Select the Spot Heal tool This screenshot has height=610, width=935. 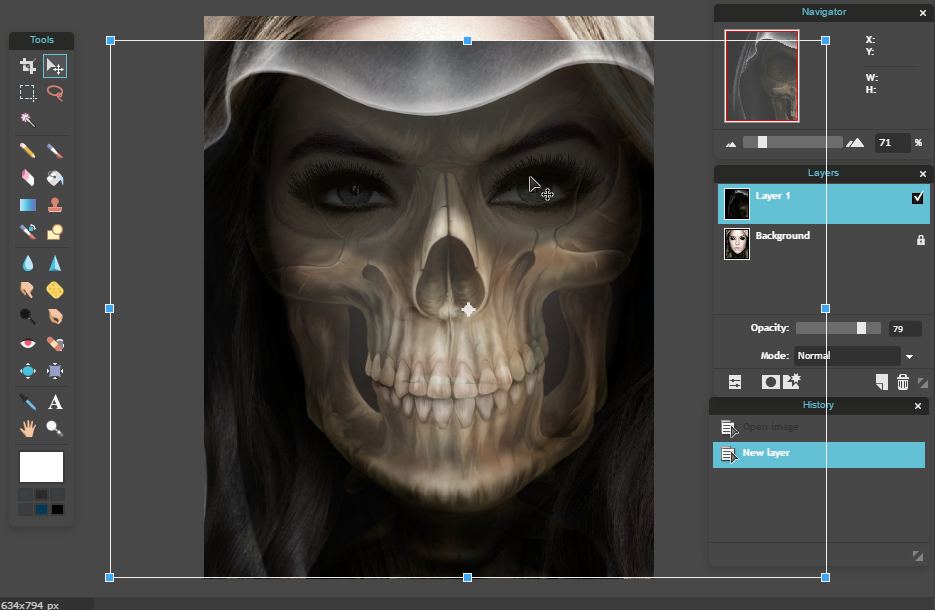[x=55, y=343]
